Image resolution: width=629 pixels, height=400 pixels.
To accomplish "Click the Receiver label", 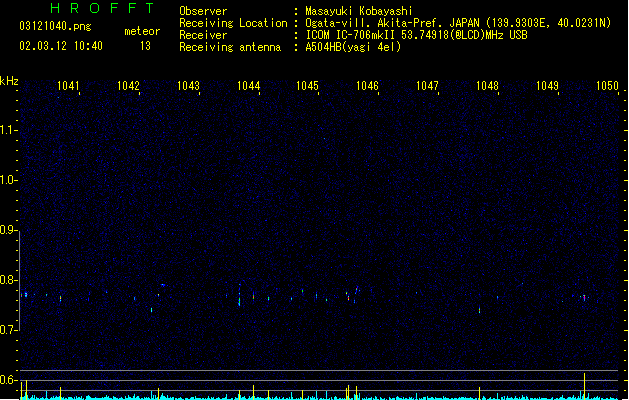I will (203, 35).
